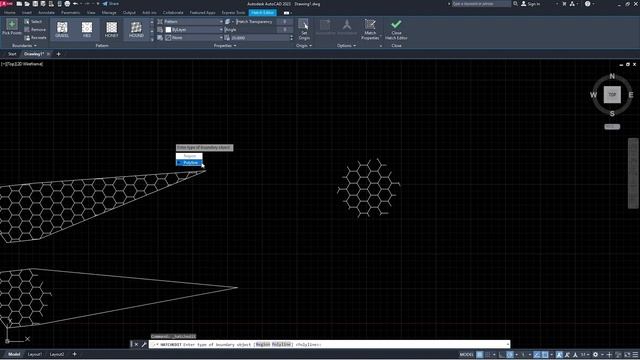Viewport: 640px width, 360px height.
Task: Click the command line input area
Action: tap(329, 344)
